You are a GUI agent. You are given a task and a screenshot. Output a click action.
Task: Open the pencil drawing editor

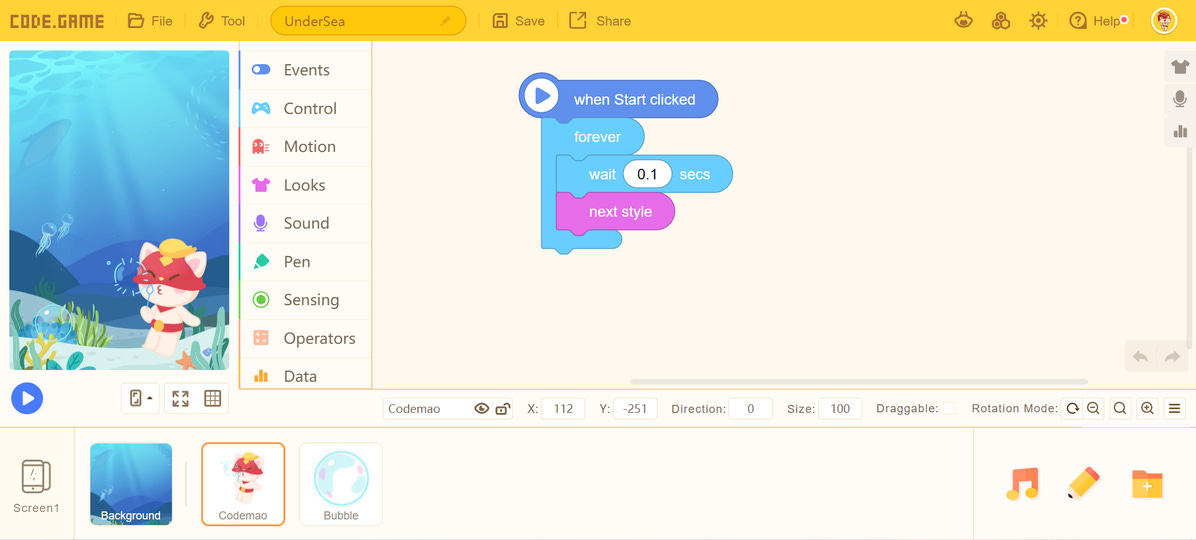tap(1084, 484)
